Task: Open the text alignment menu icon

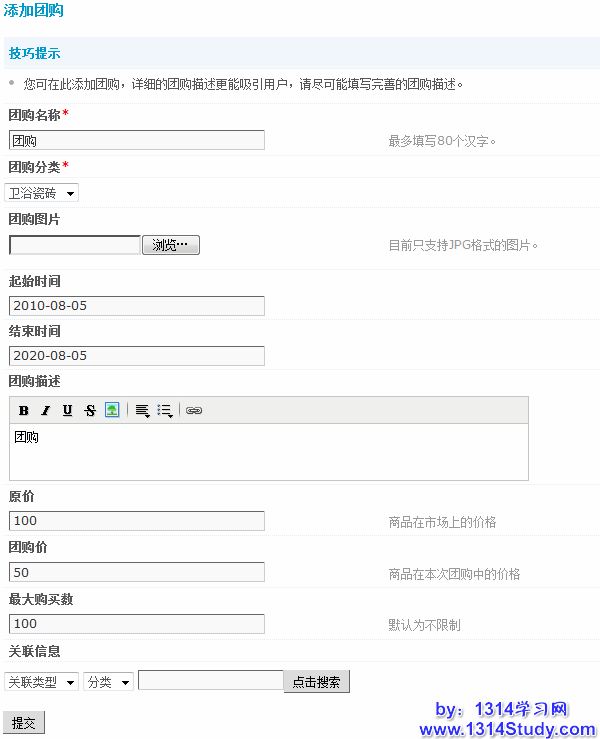Action: coord(142,410)
